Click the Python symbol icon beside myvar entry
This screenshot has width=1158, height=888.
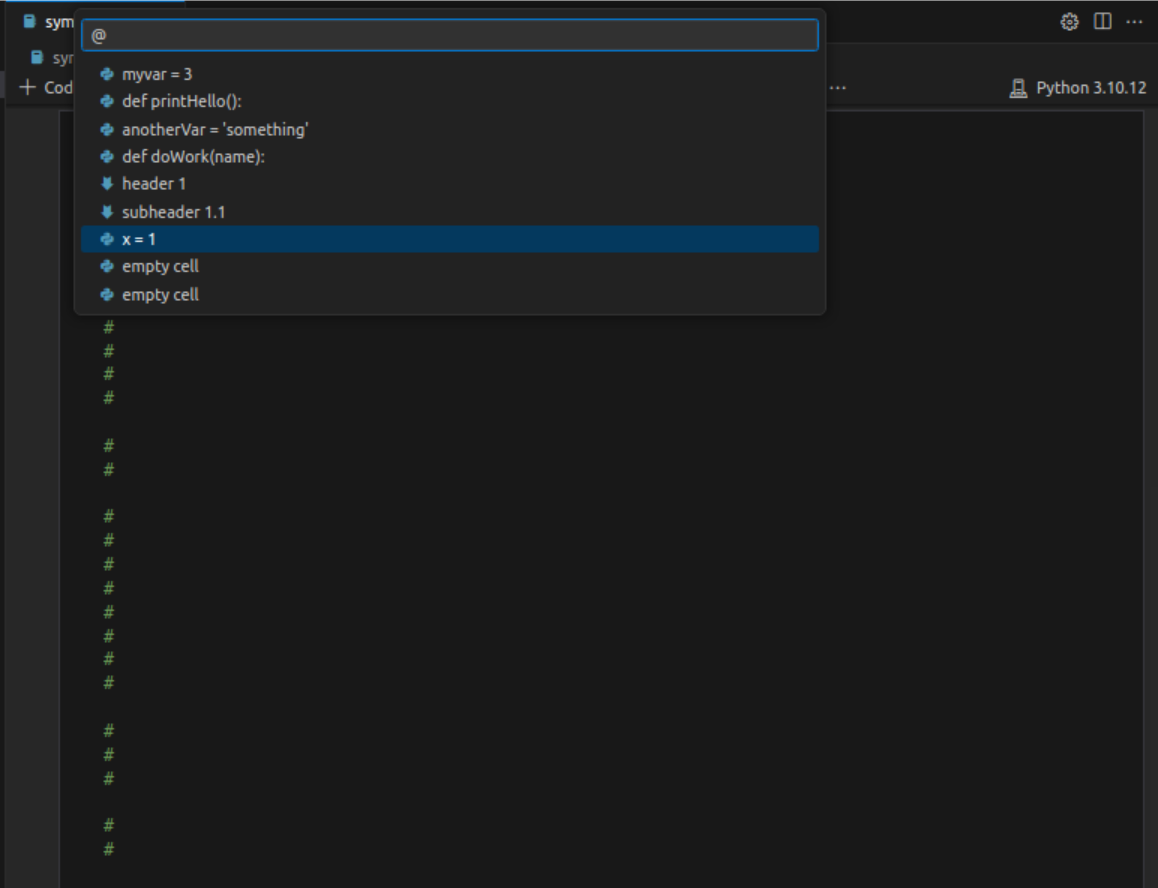click(x=106, y=74)
